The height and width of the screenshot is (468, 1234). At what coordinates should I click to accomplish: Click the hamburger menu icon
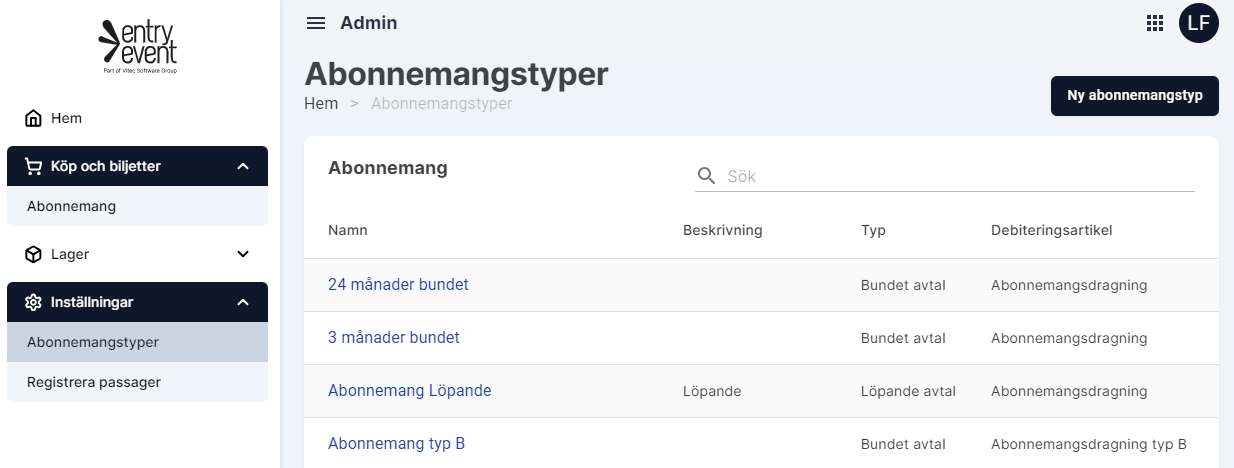pyautogui.click(x=316, y=23)
